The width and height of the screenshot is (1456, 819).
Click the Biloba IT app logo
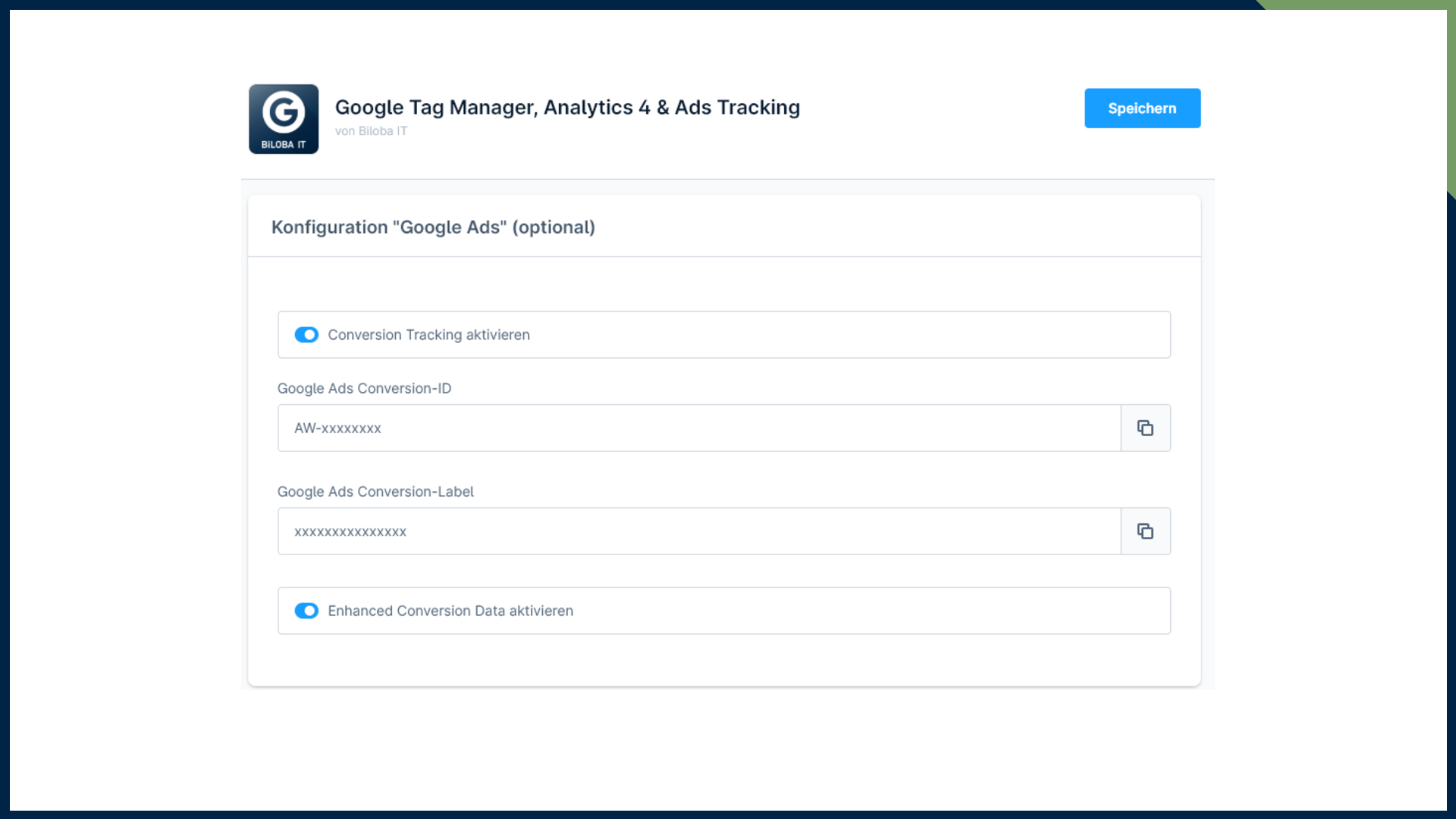pos(284,119)
